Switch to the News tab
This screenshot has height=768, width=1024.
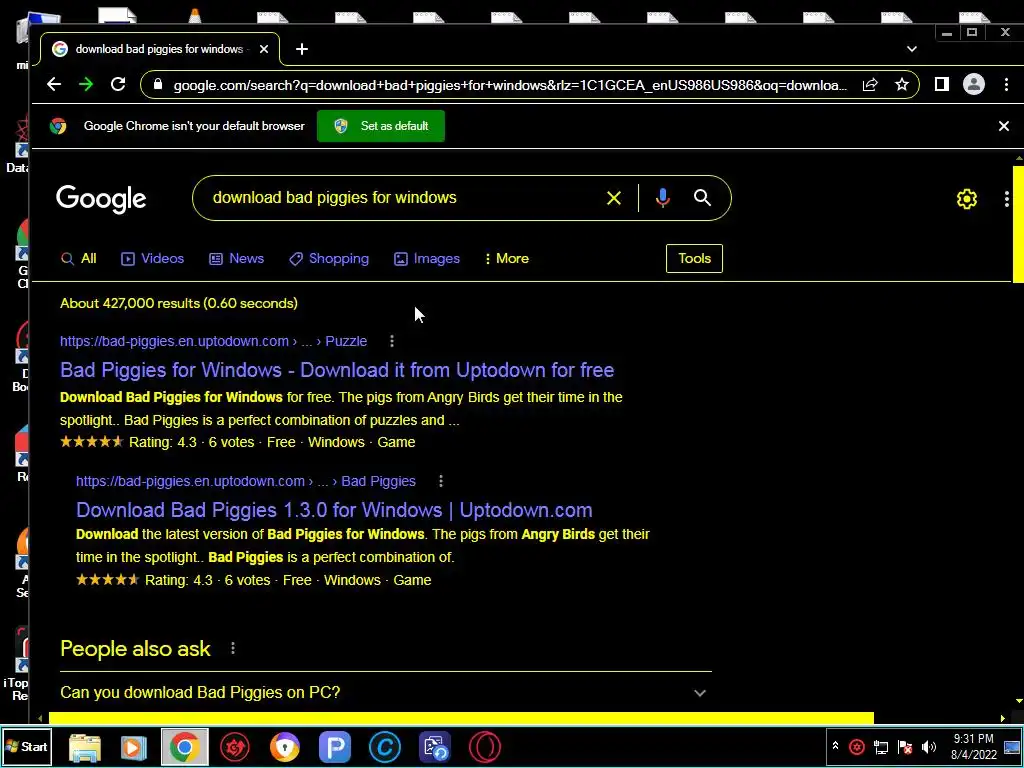coord(236,259)
